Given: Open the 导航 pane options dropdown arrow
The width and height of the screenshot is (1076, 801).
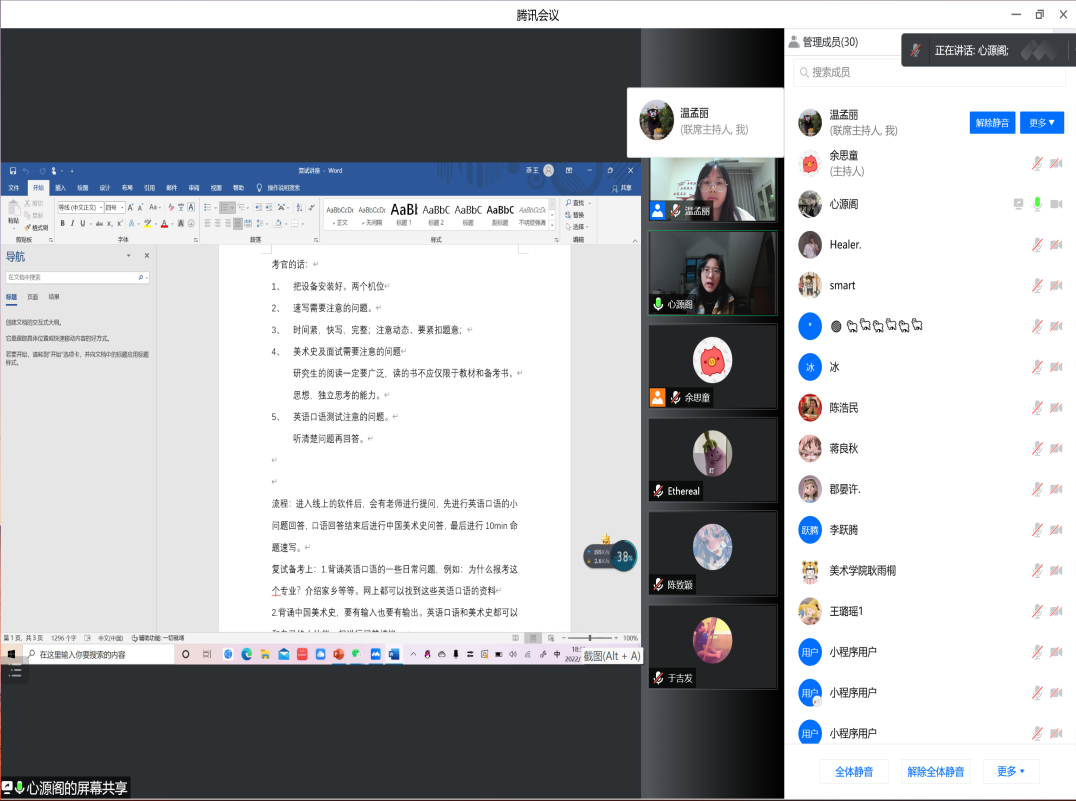Looking at the screenshot, I should click(x=129, y=256).
